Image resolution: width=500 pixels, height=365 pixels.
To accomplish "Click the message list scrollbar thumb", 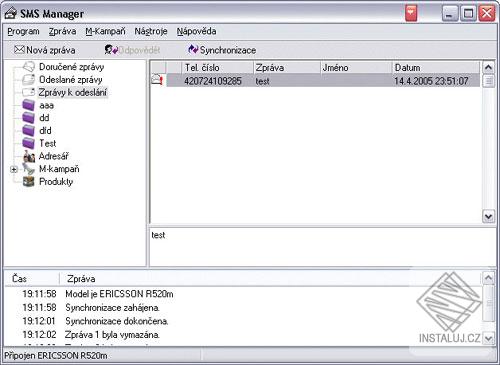I will tap(488, 81).
